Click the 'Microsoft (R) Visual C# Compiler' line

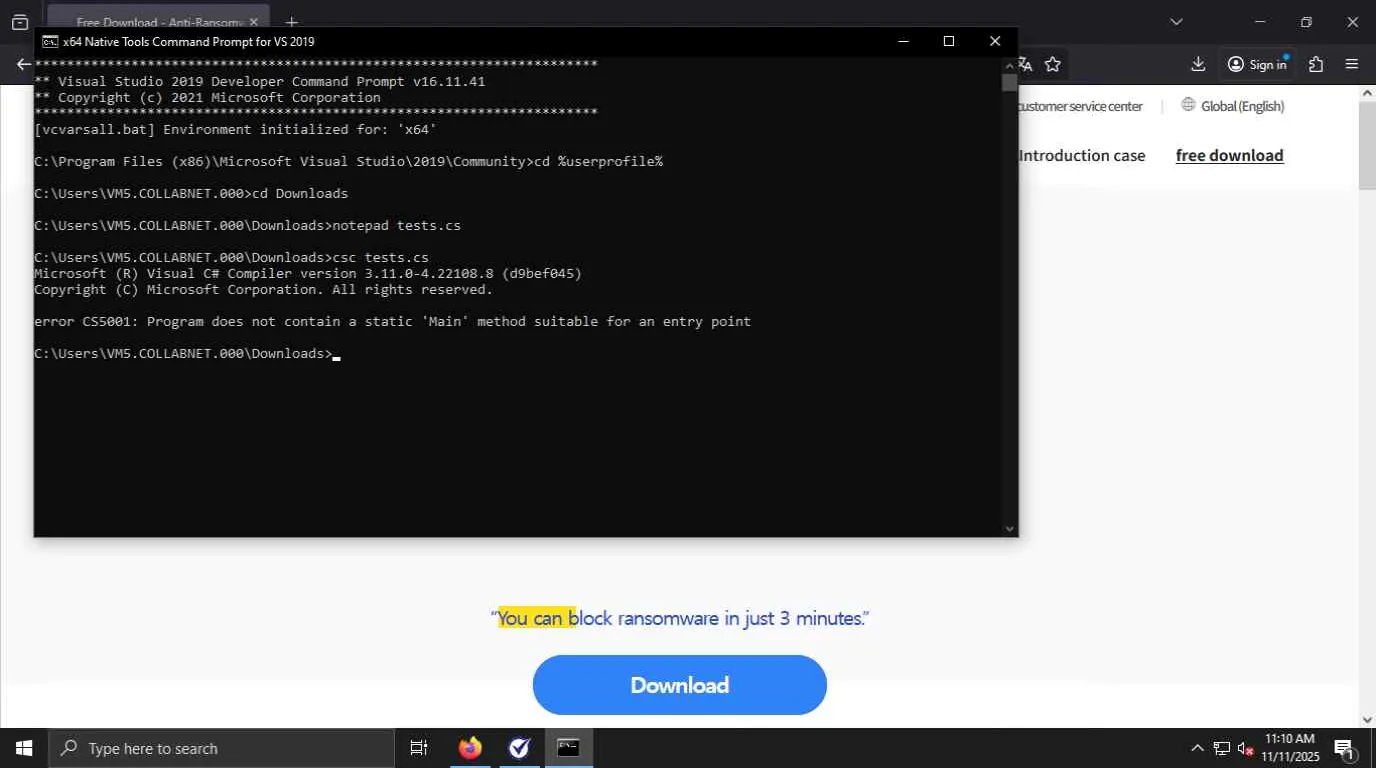[x=307, y=273]
